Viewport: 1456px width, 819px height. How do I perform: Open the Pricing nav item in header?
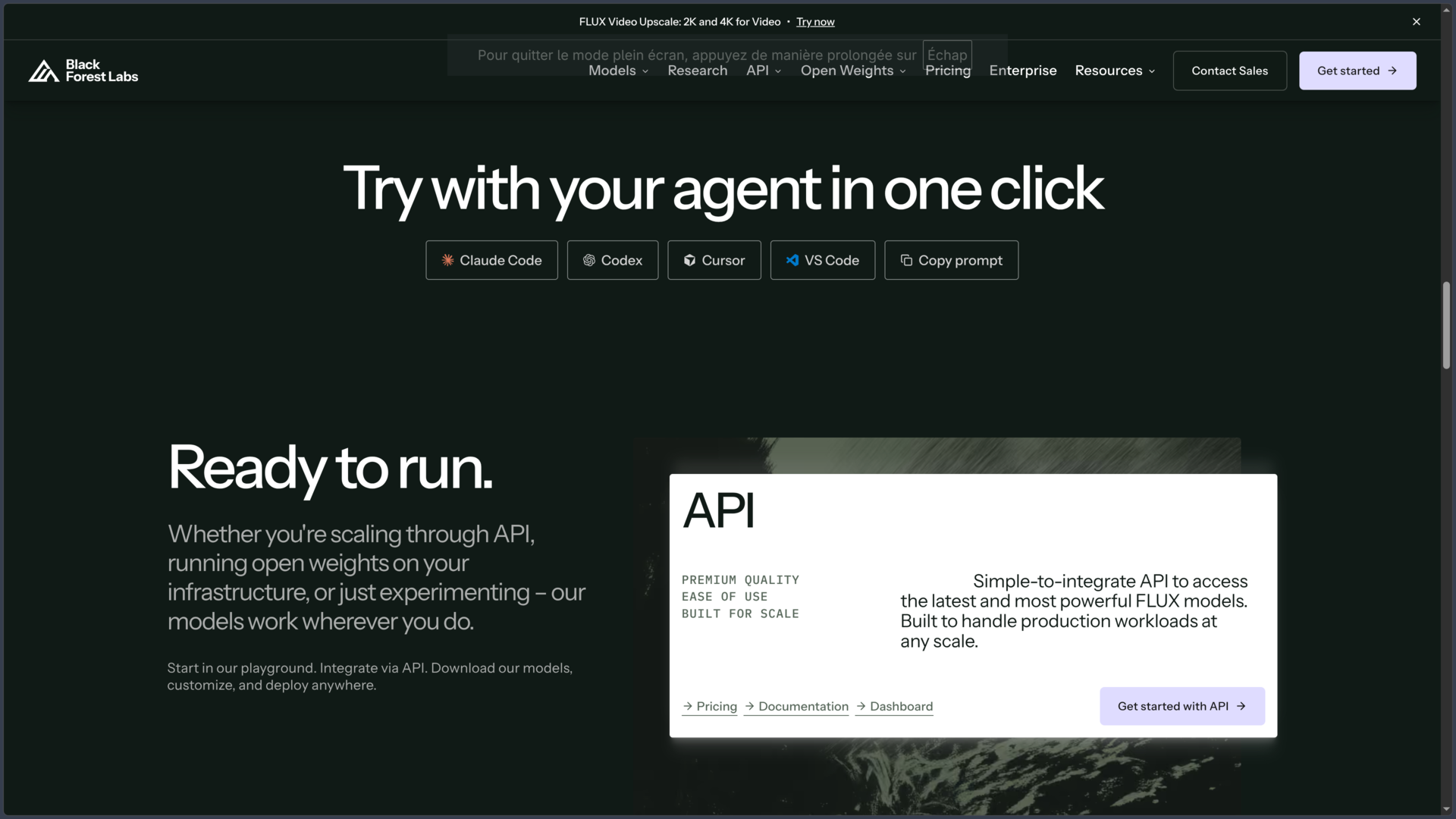pos(948,71)
